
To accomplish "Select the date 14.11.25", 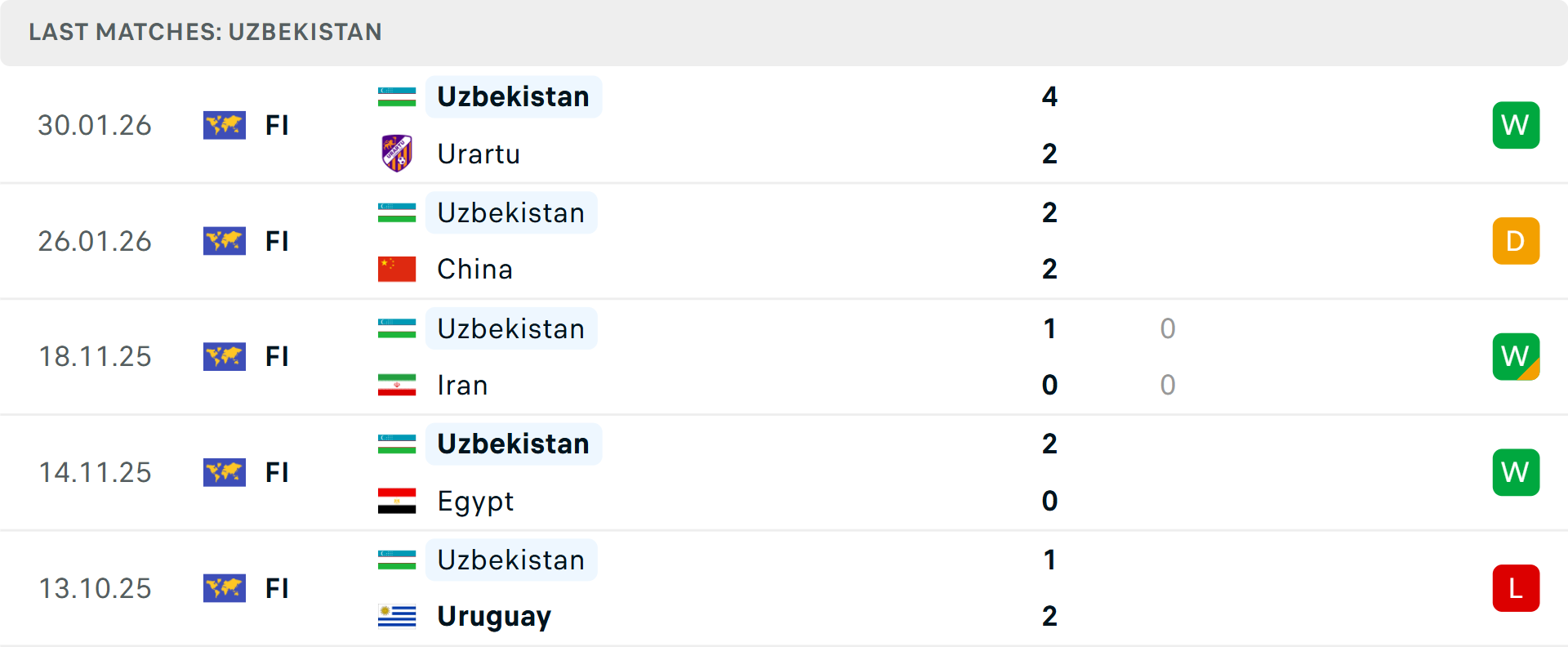I will pos(95,472).
